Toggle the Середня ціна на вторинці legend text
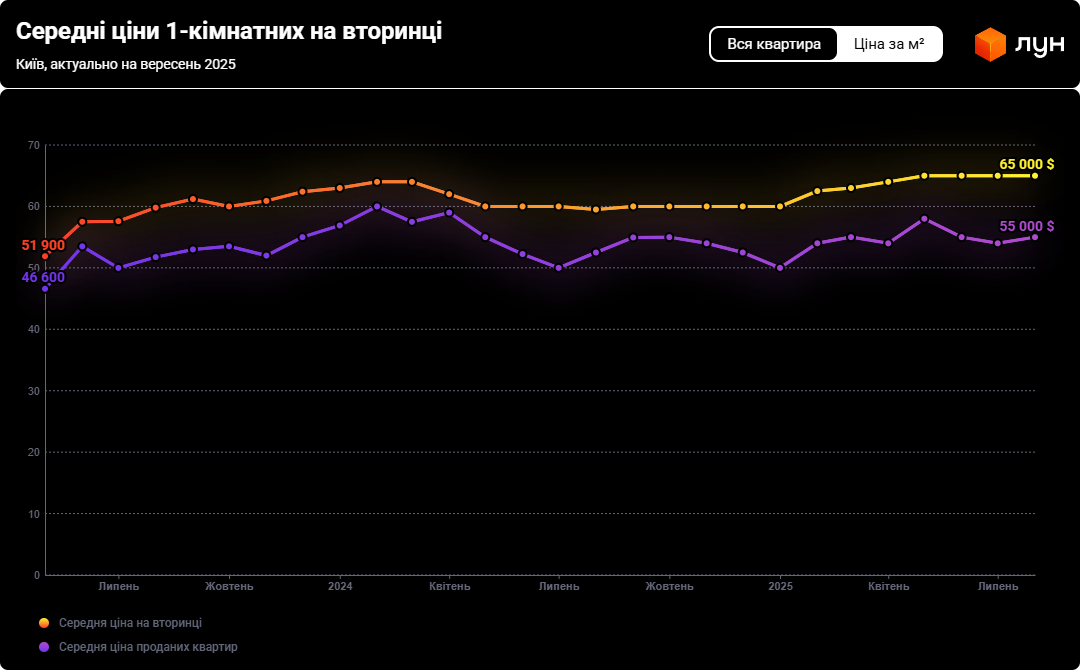Viewport: 1080px width, 670px height. [130, 623]
